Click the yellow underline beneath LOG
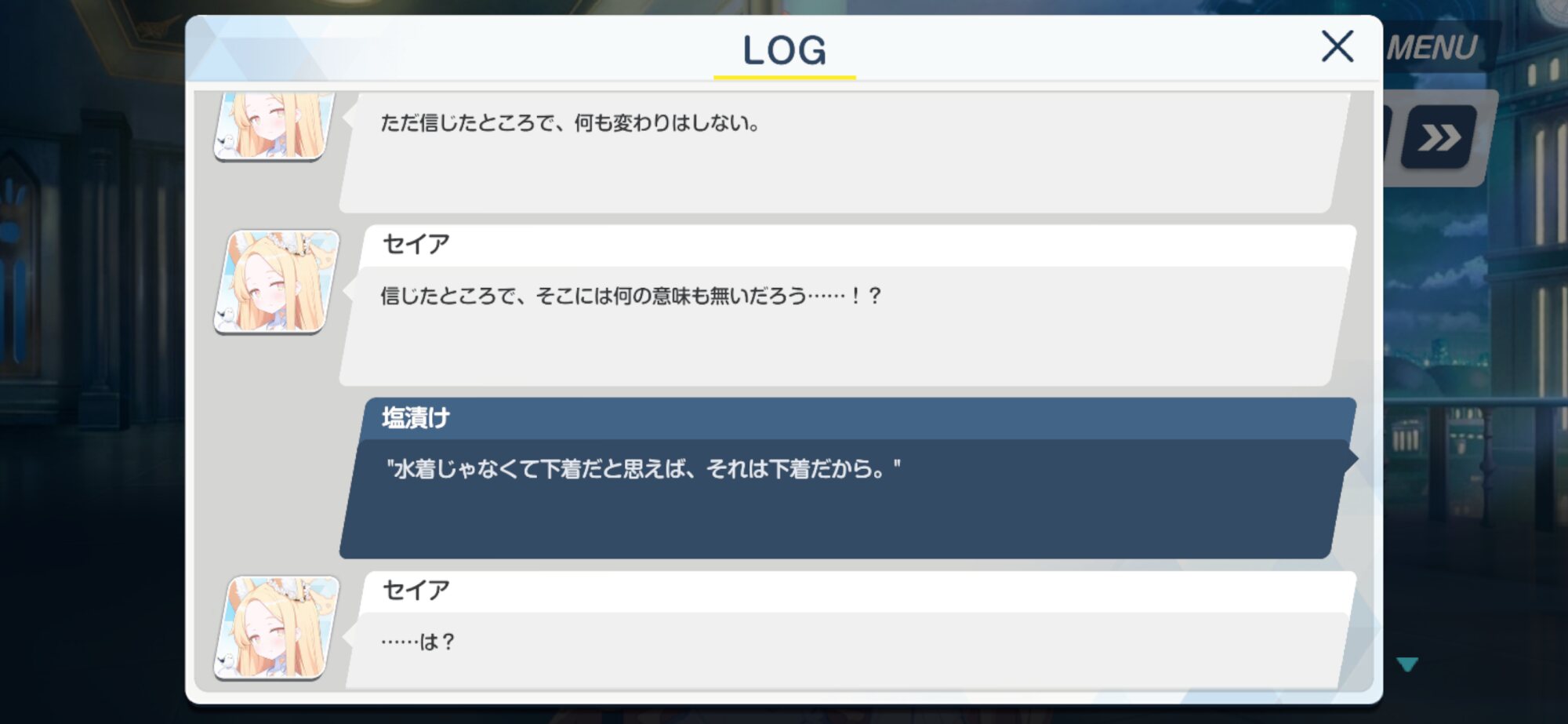1568x724 pixels. [x=784, y=77]
